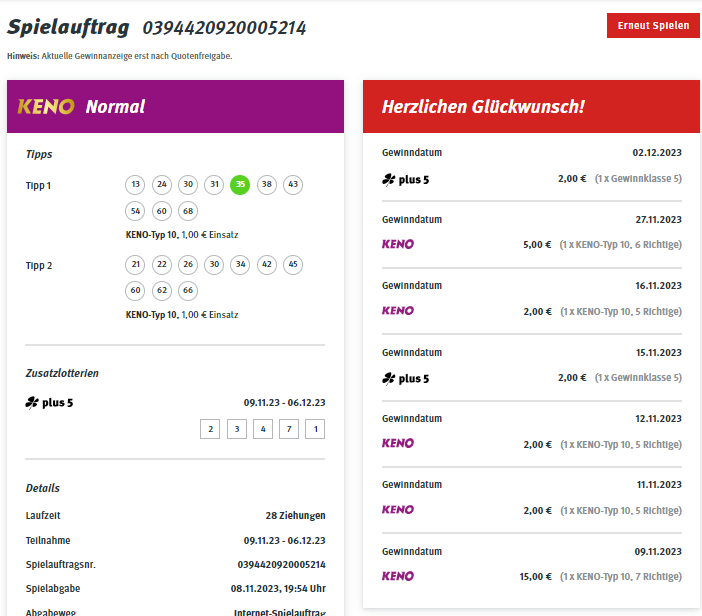Click the Teilnahme period 09.11.23 - 06.12.23 value
The image size is (702, 616).
point(284,541)
